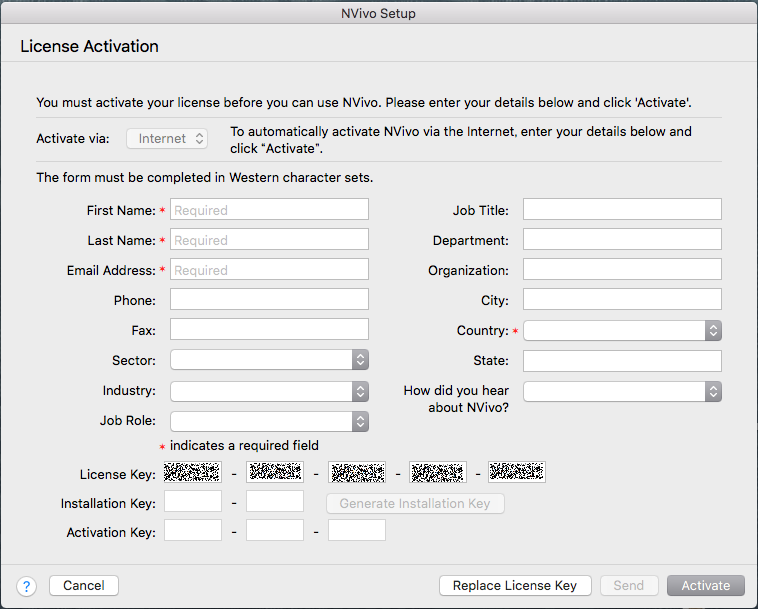This screenshot has height=609, width=758.
Task: Click the Activate button
Action: tap(706, 585)
